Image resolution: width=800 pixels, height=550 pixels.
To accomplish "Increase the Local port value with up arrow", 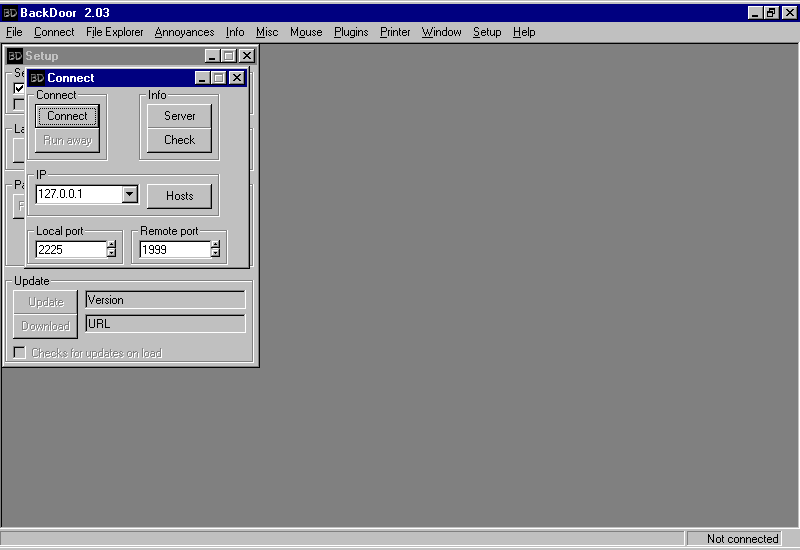I will tap(111, 245).
